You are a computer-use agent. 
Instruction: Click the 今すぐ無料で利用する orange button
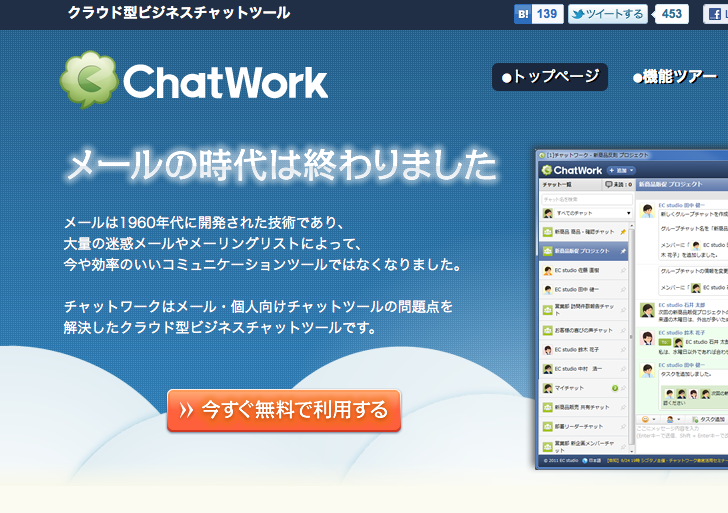pyautogui.click(x=284, y=410)
